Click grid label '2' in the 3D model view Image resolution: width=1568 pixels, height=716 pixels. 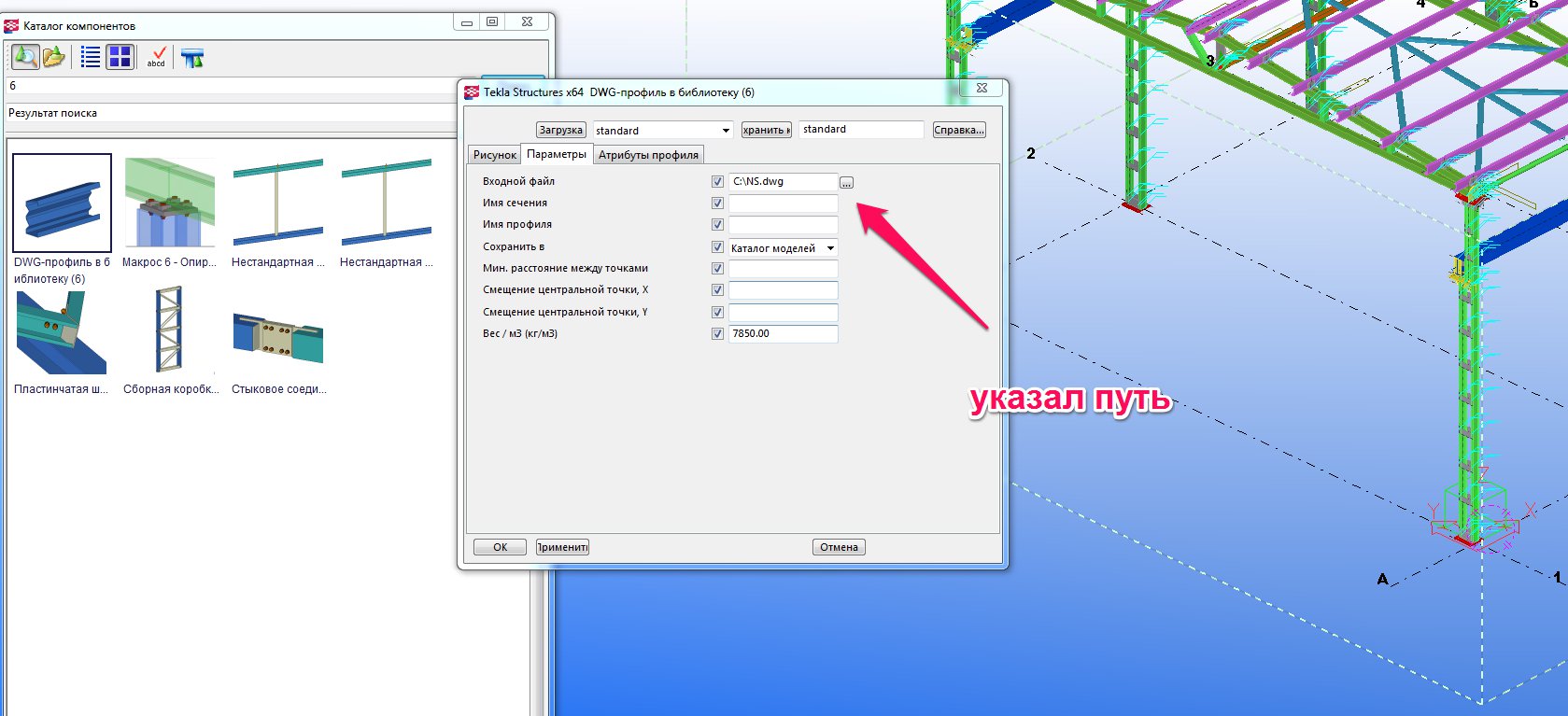tap(1031, 153)
